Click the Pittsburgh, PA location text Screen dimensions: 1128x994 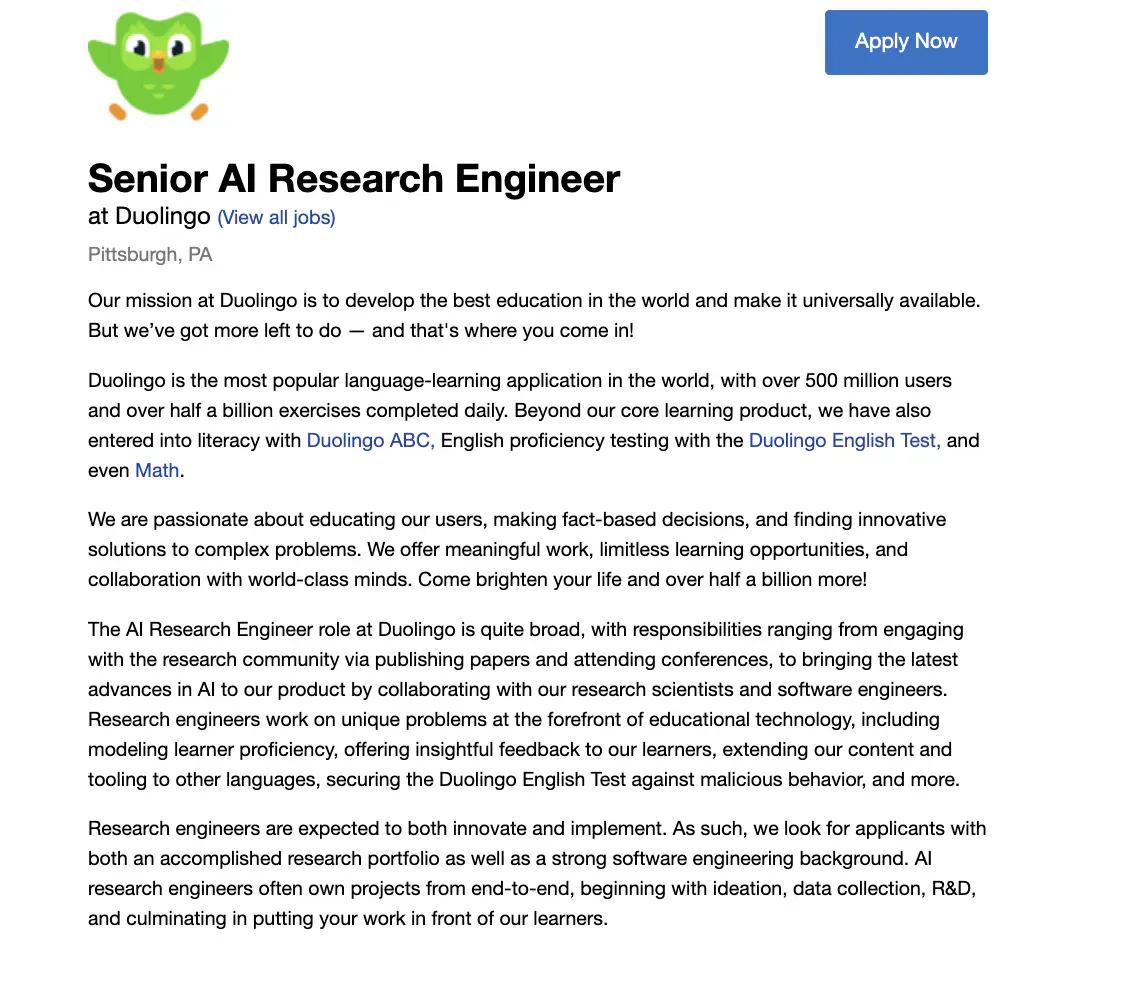pos(150,254)
